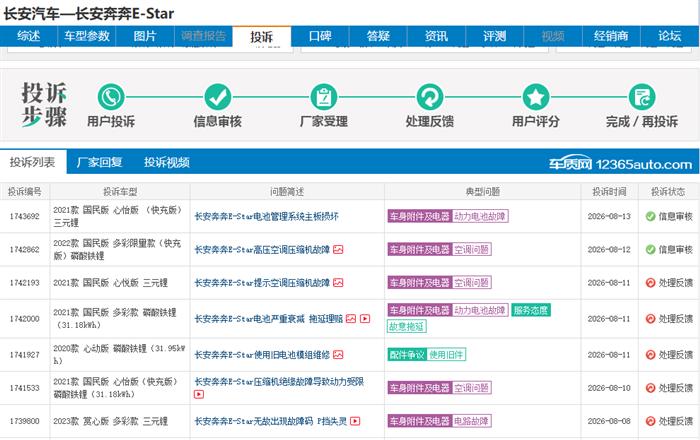The height and width of the screenshot is (440, 700).
Task: Click 空调问题 tag in row 1742193
Action: [x=471, y=282]
